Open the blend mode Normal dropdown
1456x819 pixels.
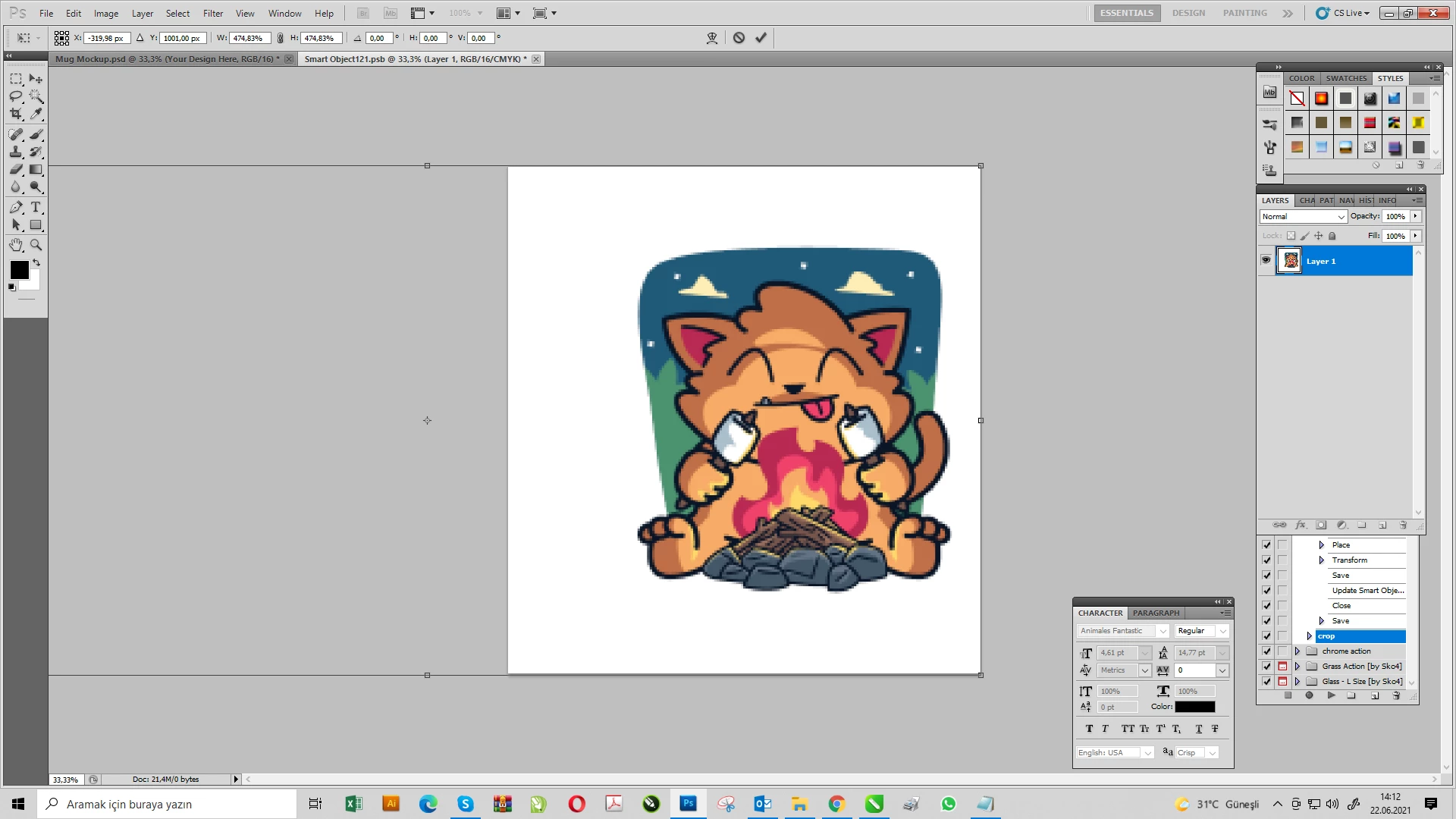point(1303,217)
